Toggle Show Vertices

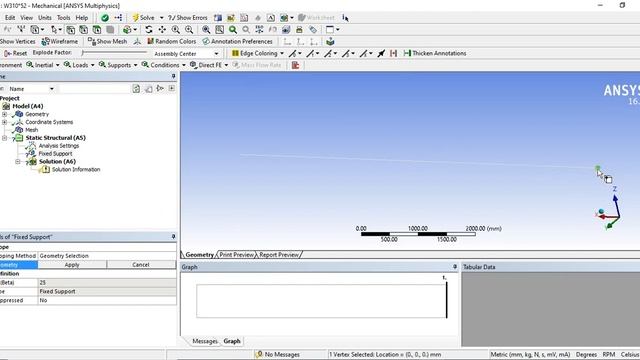18,42
